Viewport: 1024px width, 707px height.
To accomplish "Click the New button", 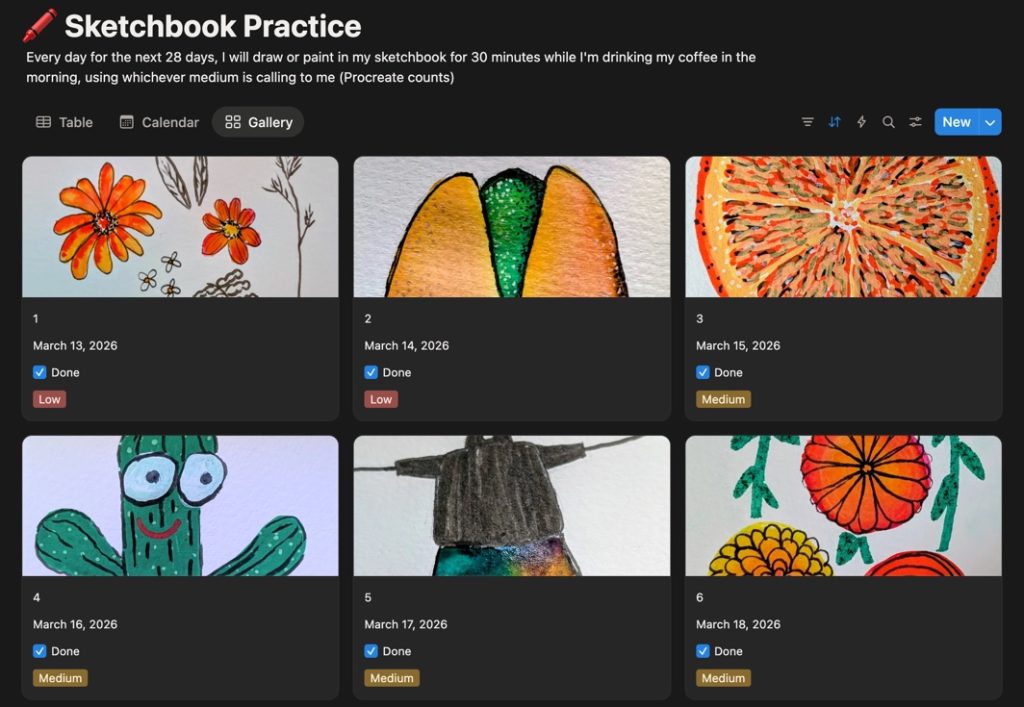I will pyautogui.click(x=956, y=121).
